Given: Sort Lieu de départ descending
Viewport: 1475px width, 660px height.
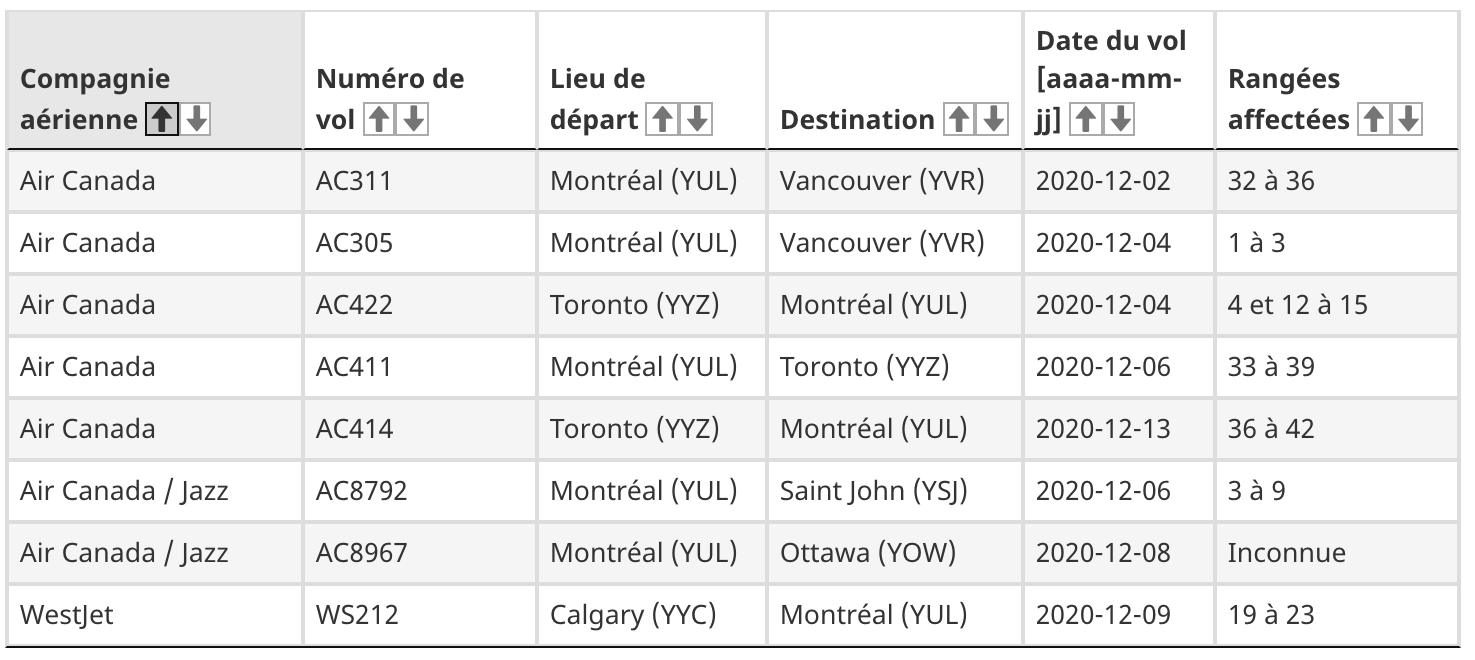Looking at the screenshot, I should 698,120.
